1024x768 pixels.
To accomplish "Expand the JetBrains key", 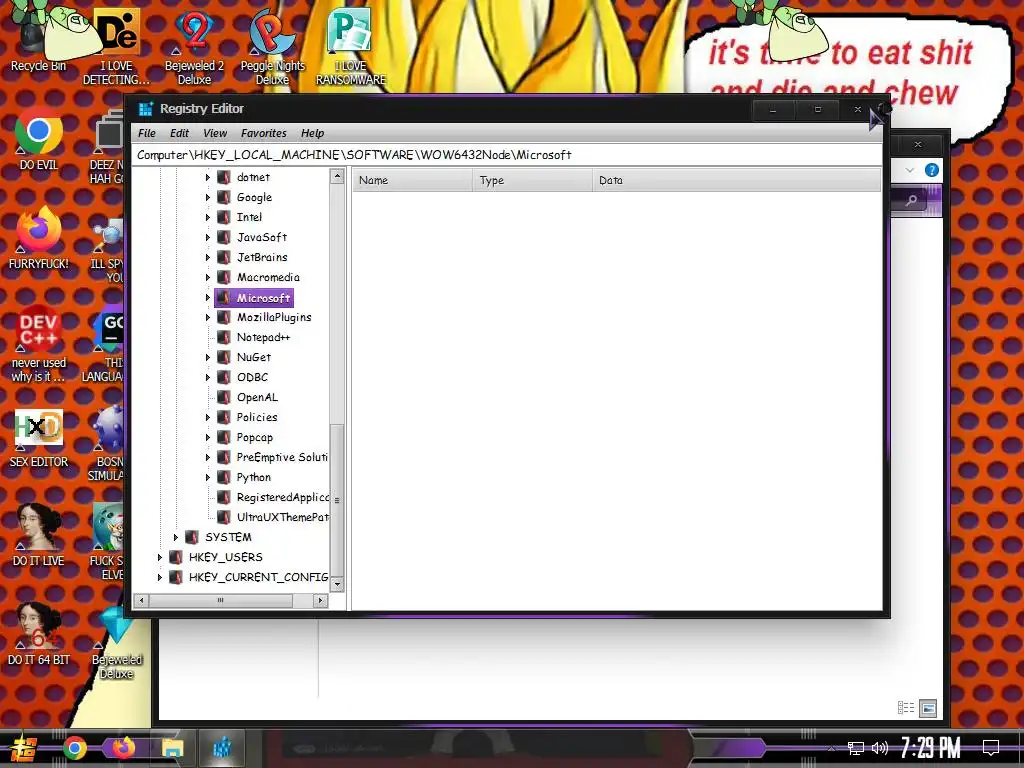I will click(208, 257).
